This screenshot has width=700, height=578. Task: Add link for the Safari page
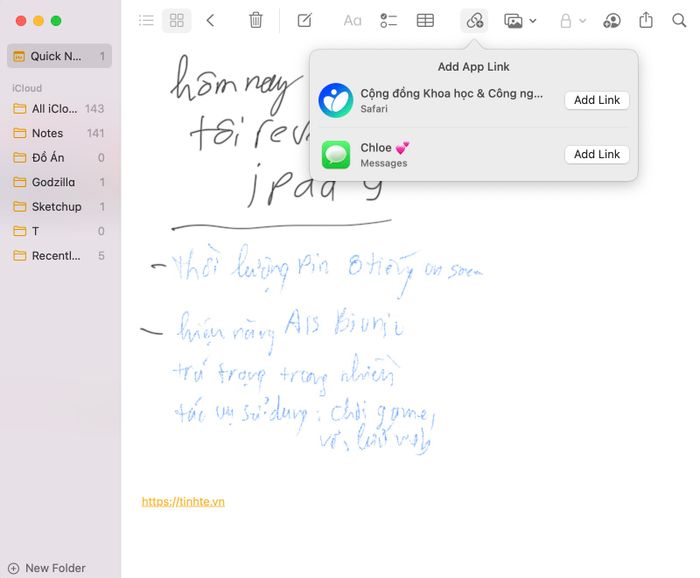coord(597,100)
